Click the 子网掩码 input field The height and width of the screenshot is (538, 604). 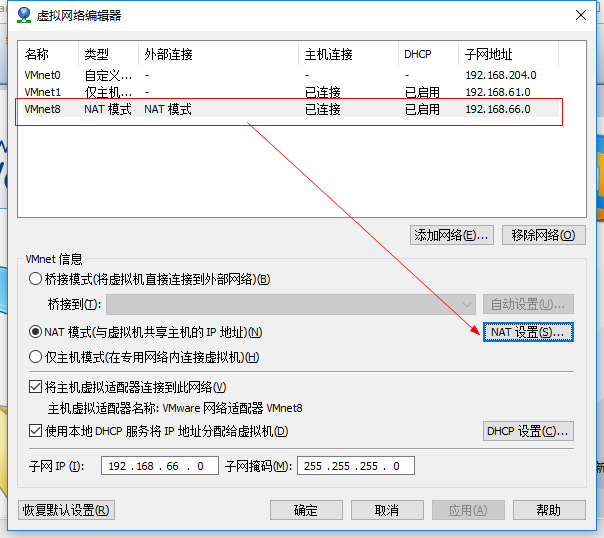click(356, 466)
